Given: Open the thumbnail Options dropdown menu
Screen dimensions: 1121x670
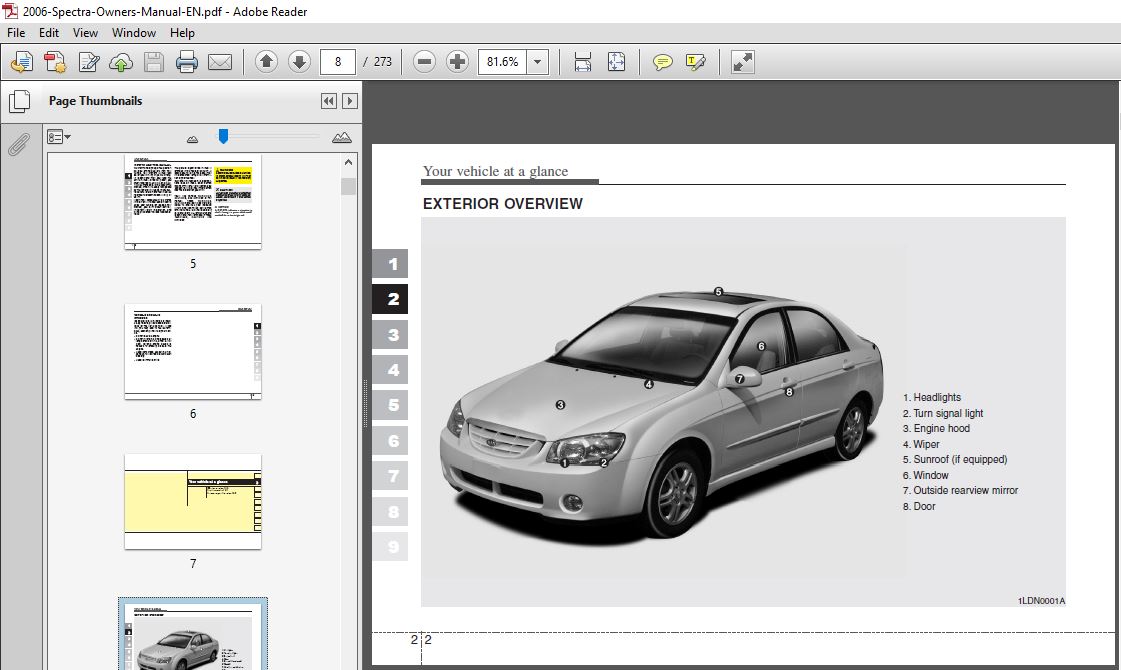Looking at the screenshot, I should pos(59,137).
